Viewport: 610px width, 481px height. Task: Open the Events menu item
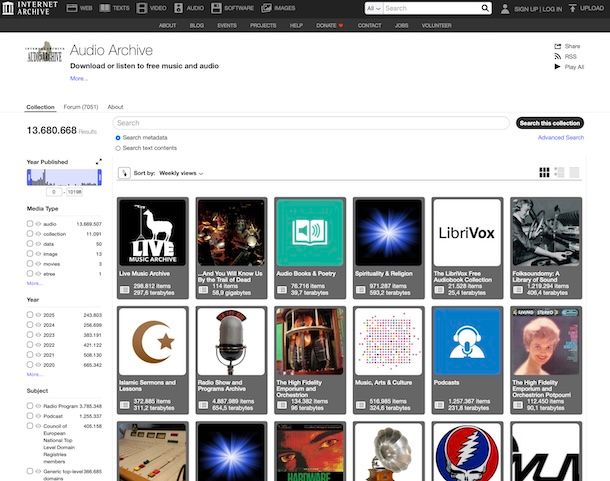[227, 26]
